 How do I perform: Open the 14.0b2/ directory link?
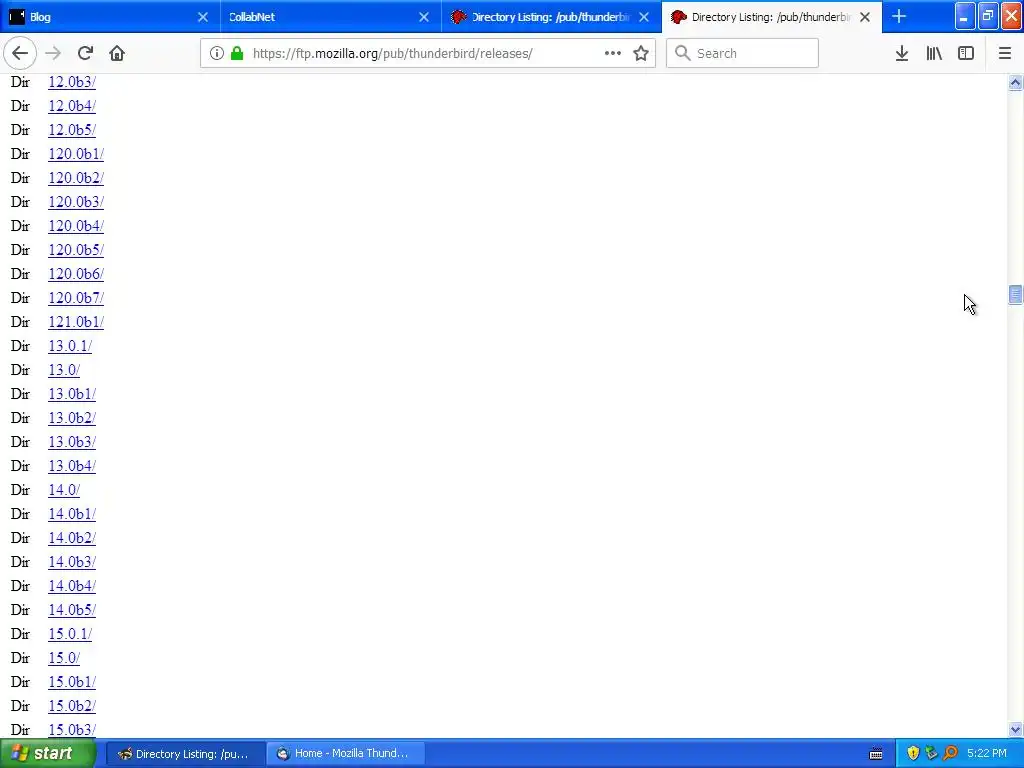point(72,538)
